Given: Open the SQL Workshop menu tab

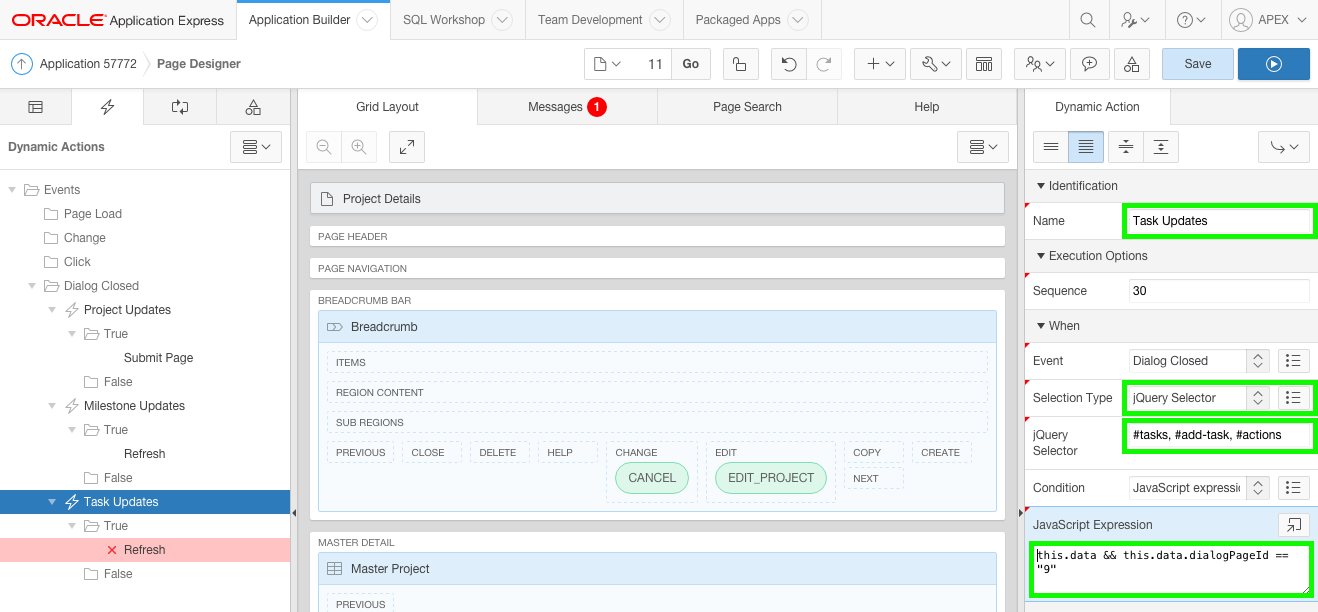Looking at the screenshot, I should coord(444,20).
